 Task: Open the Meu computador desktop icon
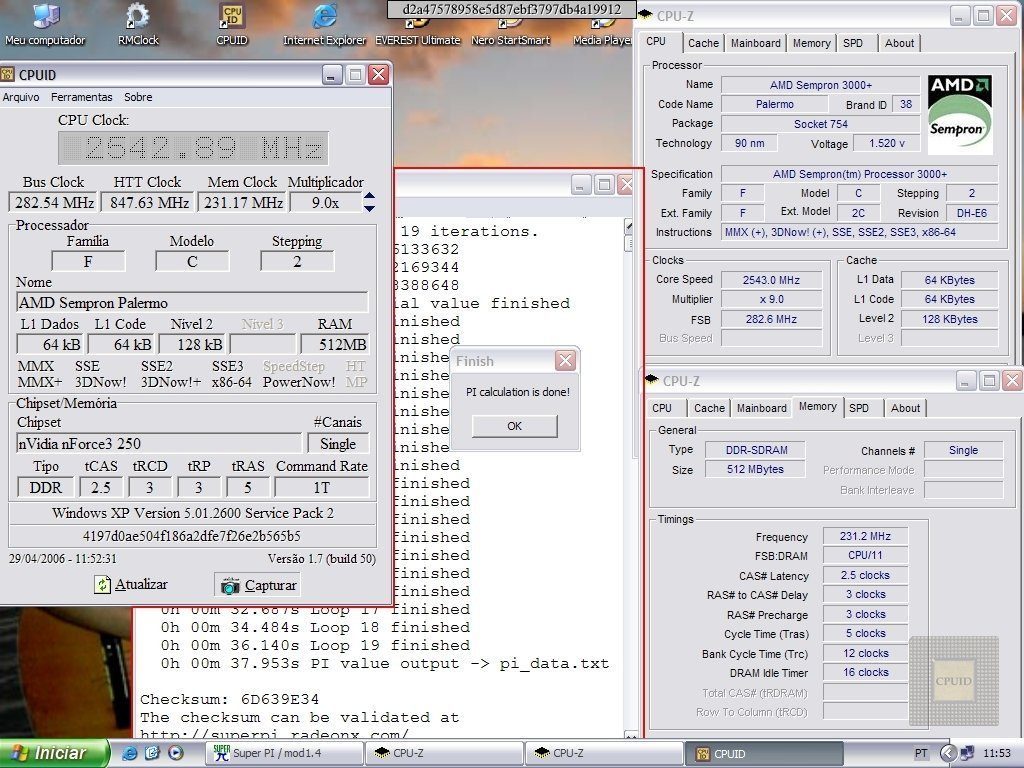(x=45, y=24)
